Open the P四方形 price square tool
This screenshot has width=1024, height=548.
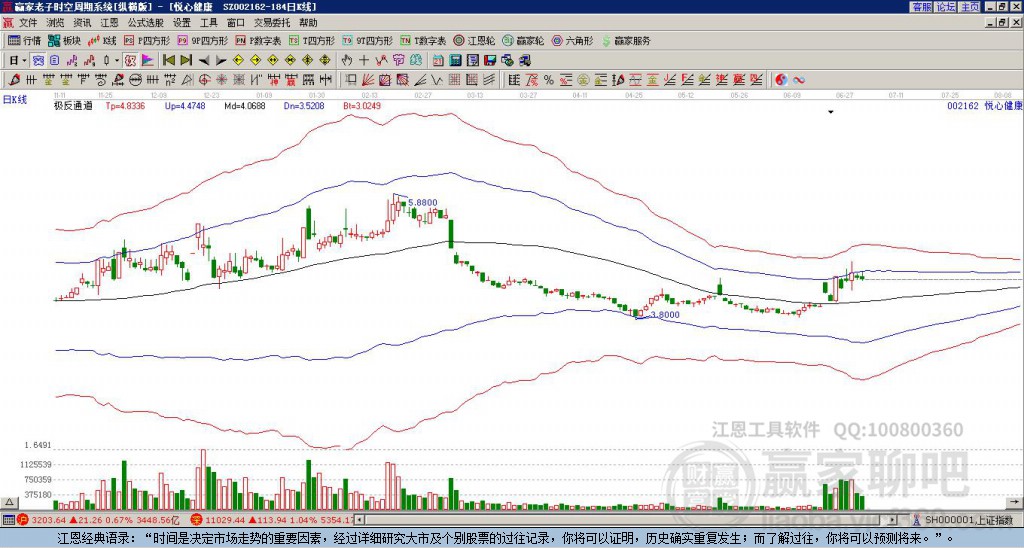147,40
